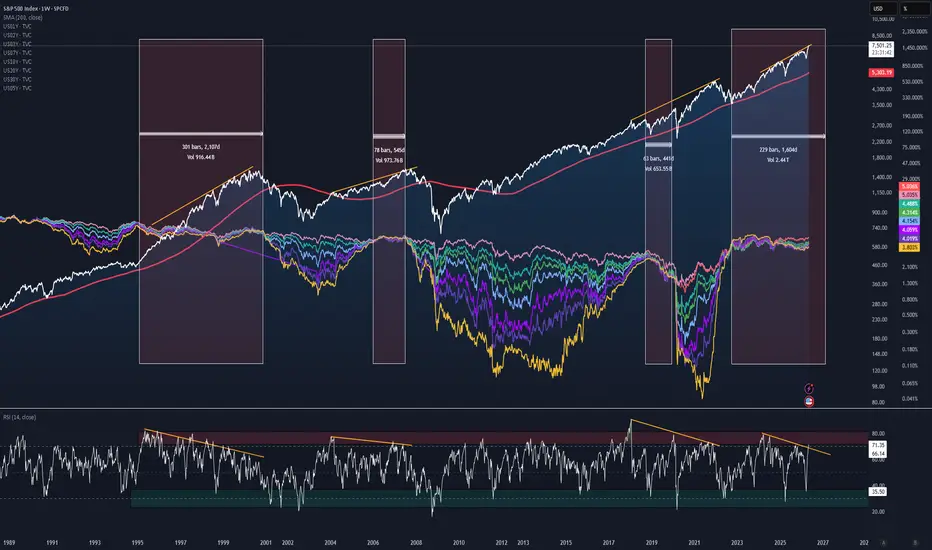Select the US30Y TVC legend entry
The height and width of the screenshot is (550, 932).
coord(17,79)
